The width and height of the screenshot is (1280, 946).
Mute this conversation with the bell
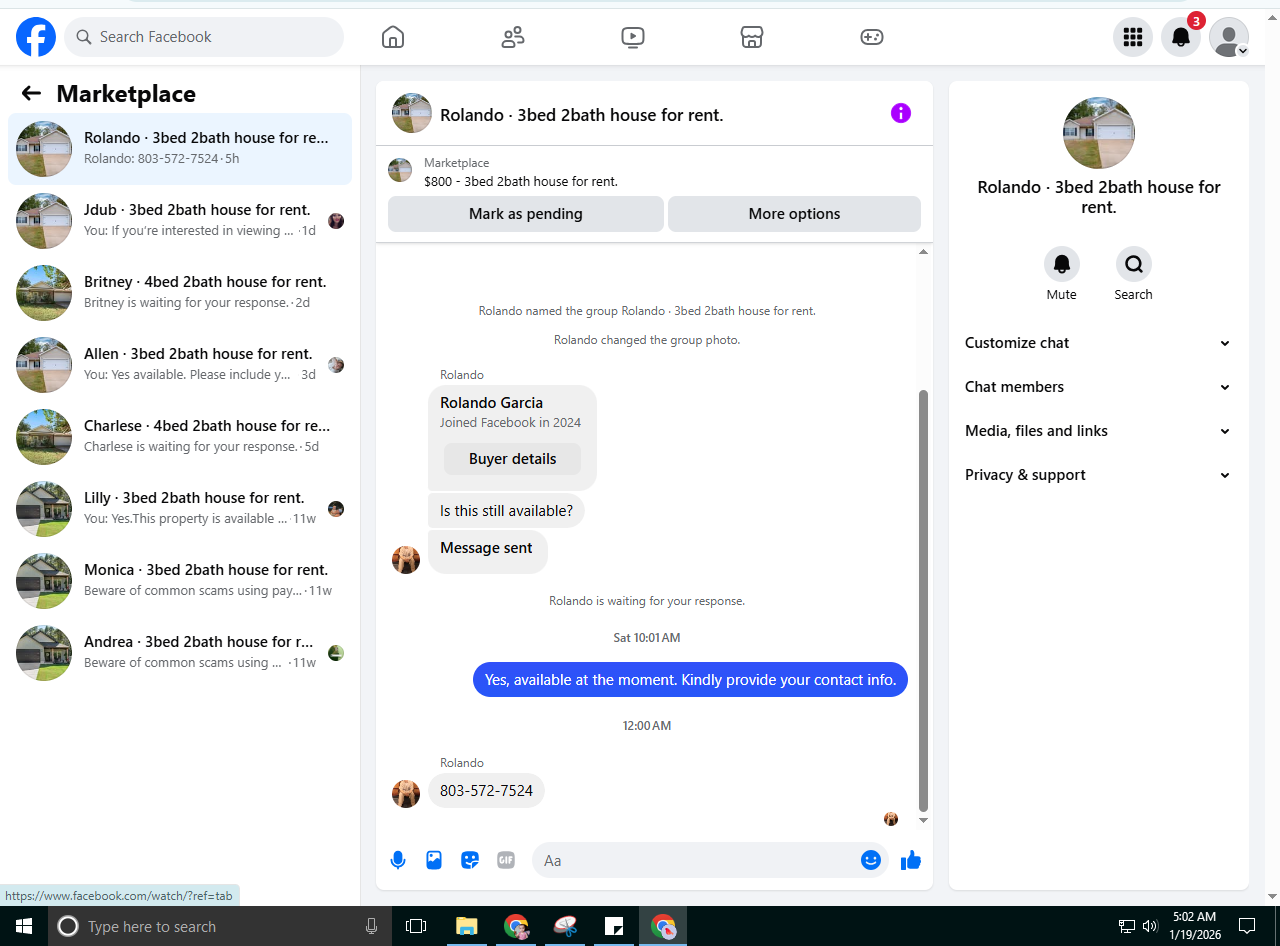click(1062, 264)
